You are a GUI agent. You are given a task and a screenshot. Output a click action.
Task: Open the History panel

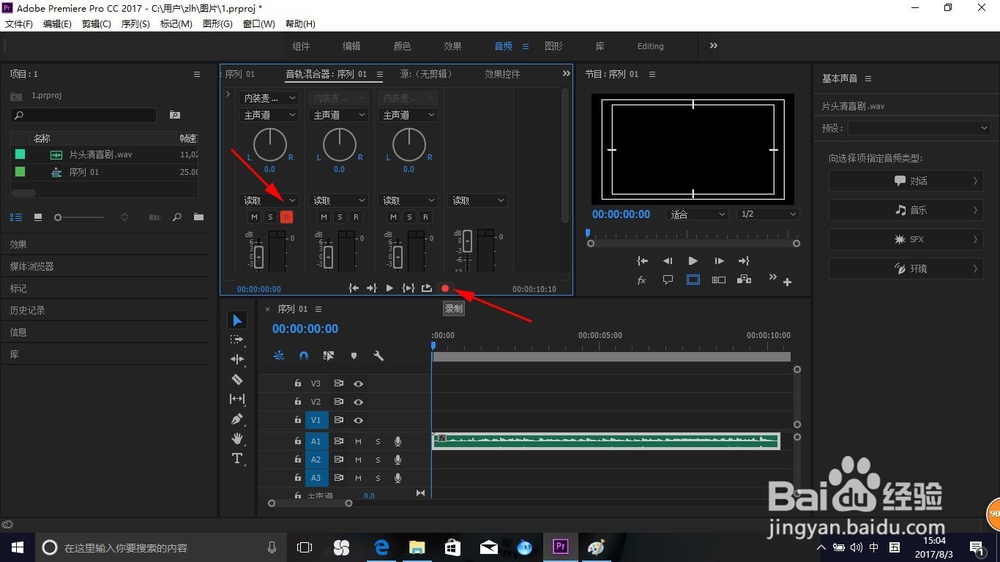(27, 311)
